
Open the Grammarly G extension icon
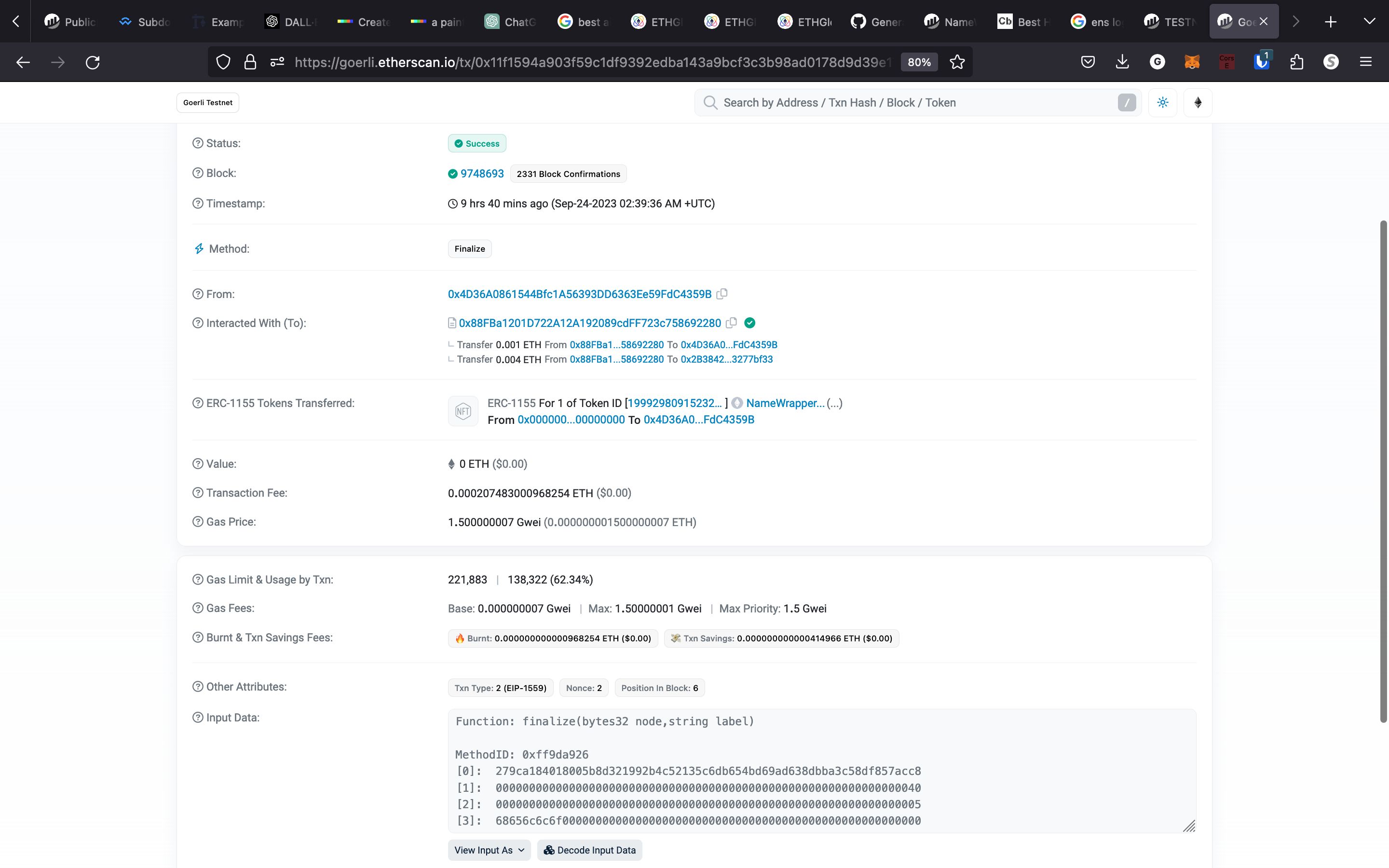[1157, 62]
